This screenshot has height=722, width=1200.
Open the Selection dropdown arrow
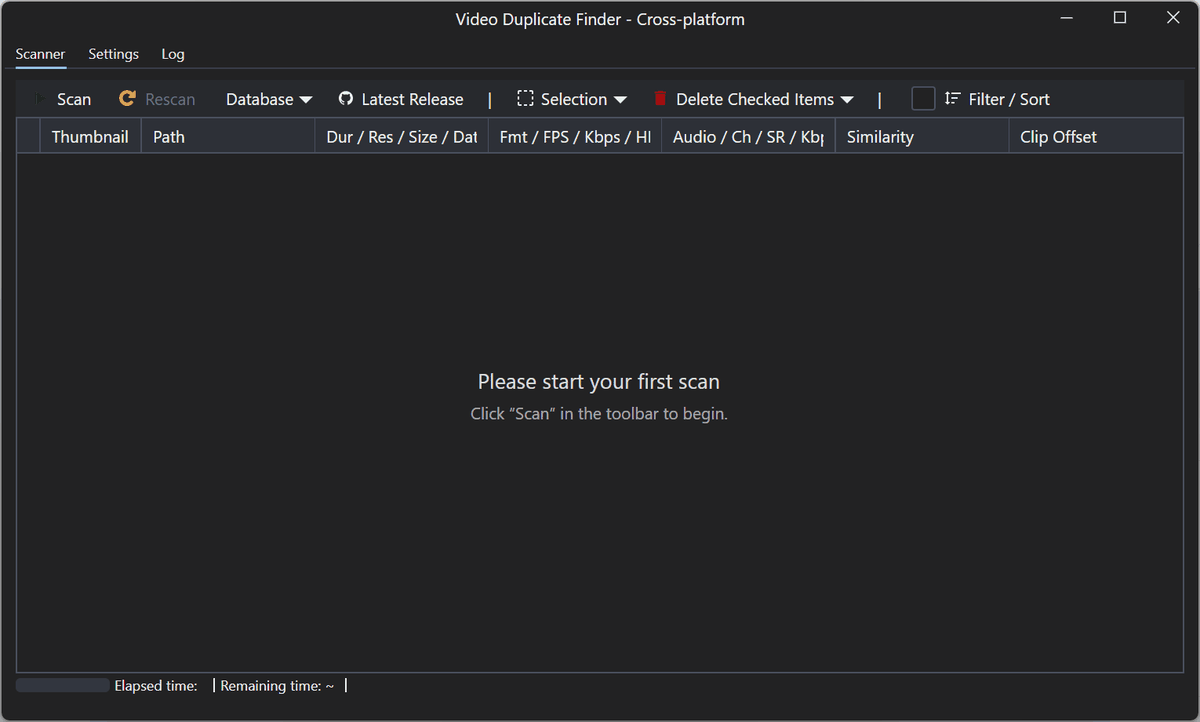click(x=620, y=99)
